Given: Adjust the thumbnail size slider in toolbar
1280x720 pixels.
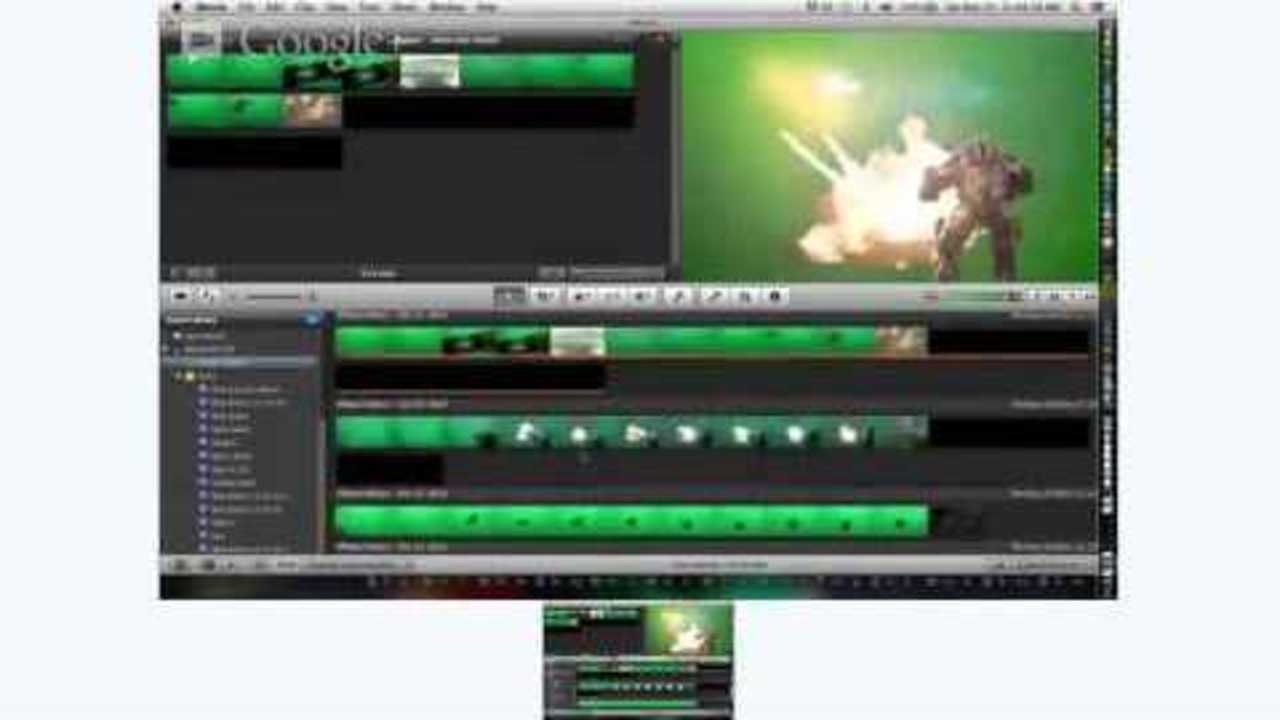Looking at the screenshot, I should (x=274, y=296).
